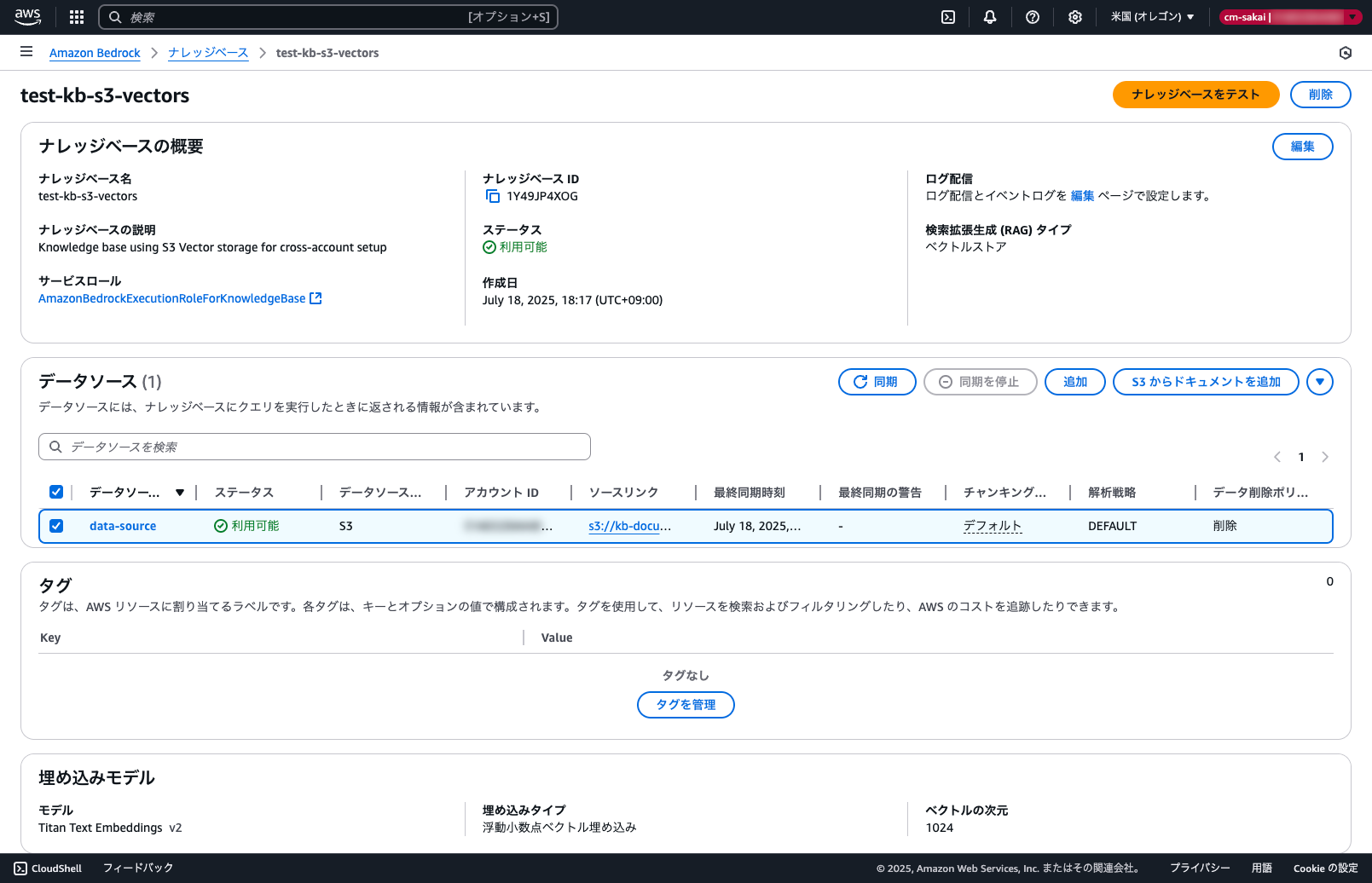Open the AWS home logo

[27, 16]
